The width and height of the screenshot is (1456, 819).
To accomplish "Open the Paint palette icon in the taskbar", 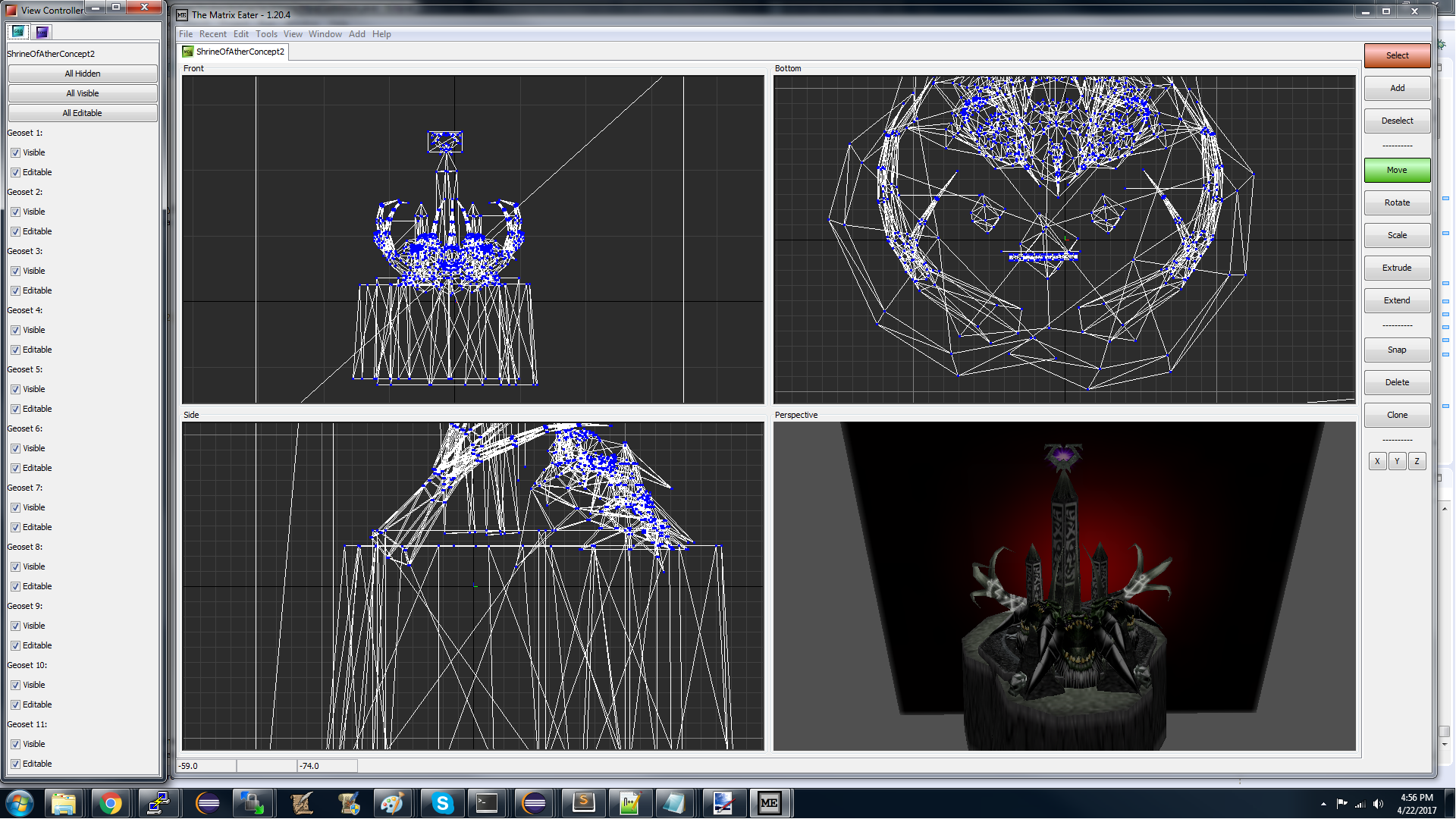I will pos(393,803).
